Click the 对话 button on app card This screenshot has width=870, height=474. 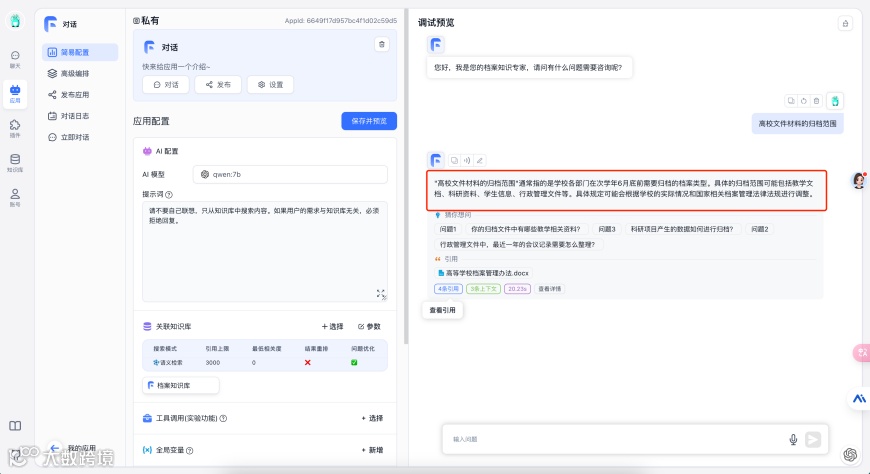(166, 84)
